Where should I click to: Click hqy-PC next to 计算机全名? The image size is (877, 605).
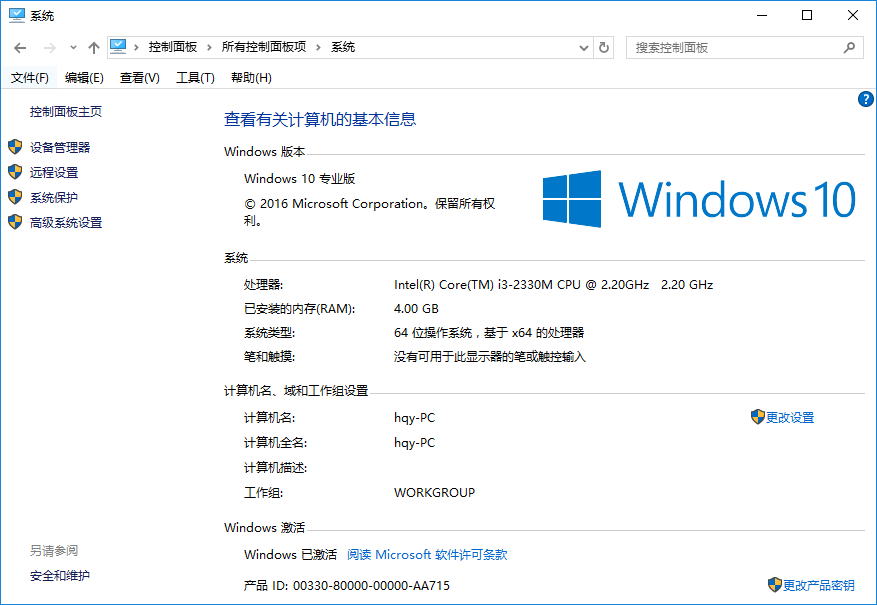pos(414,443)
